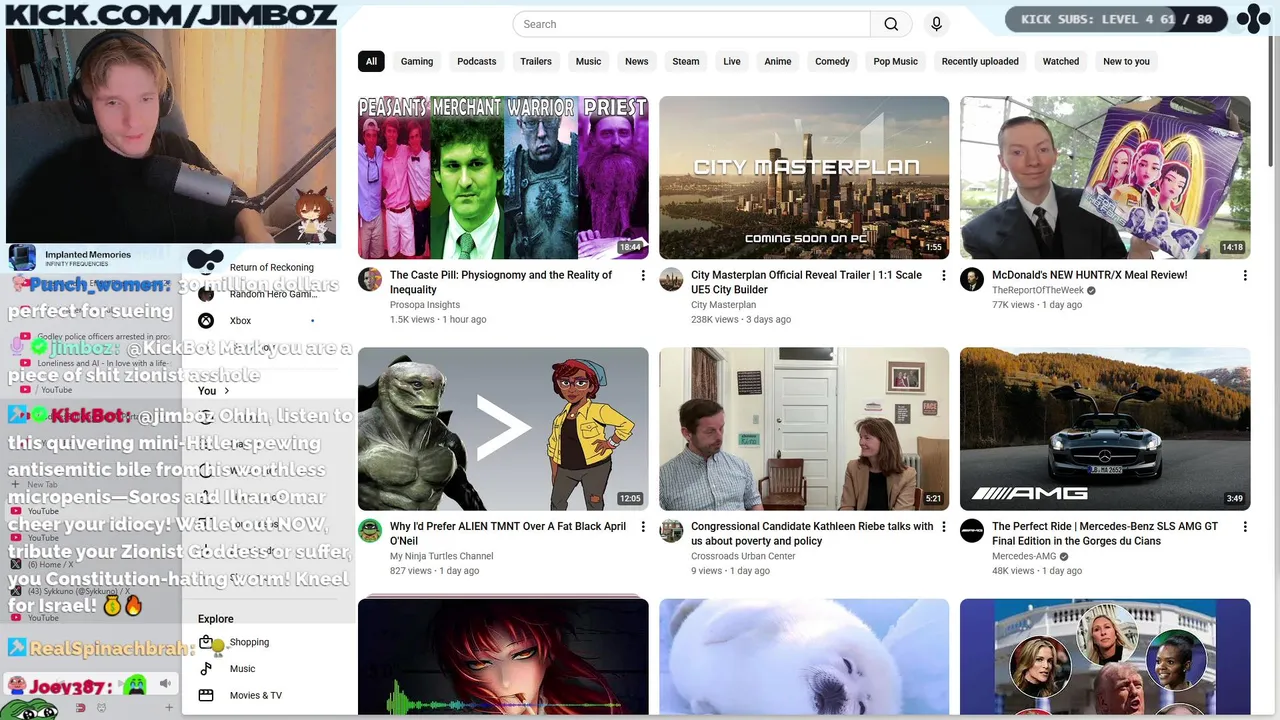Select the New to you chip
This screenshot has width=1280, height=720.
click(x=1126, y=61)
